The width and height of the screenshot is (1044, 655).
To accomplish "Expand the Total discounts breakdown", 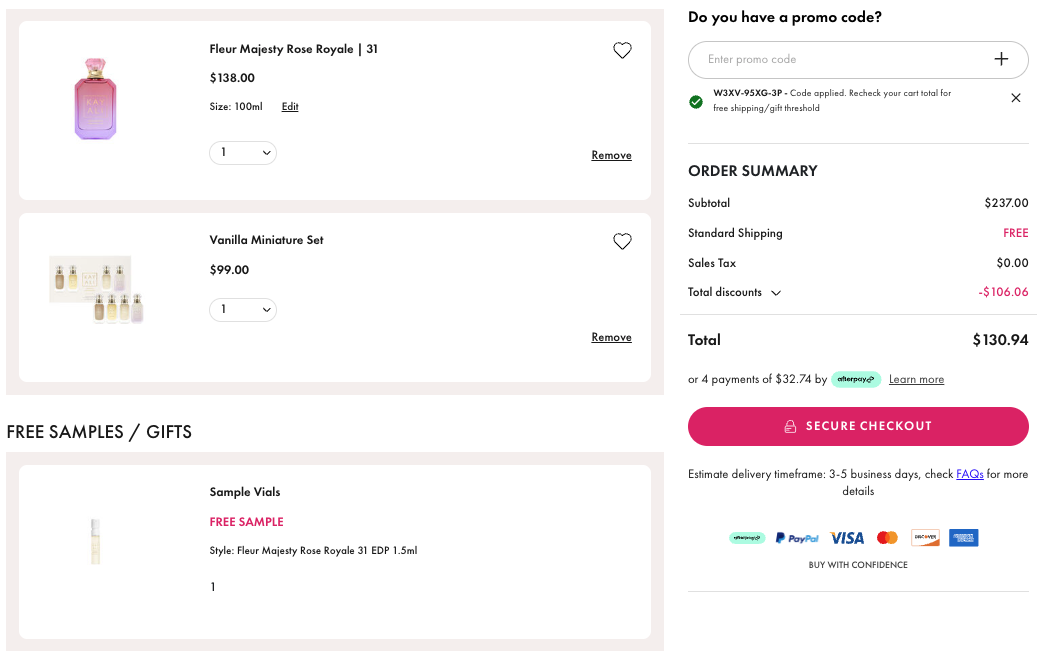I will click(776, 293).
